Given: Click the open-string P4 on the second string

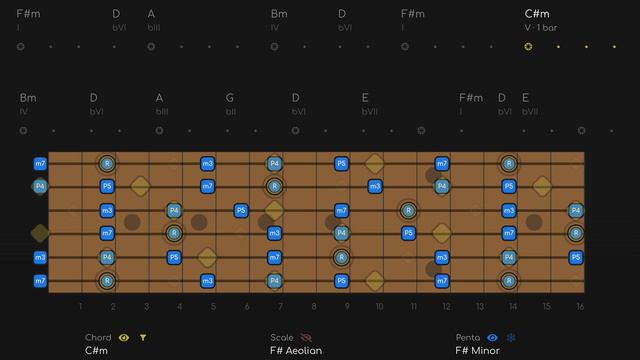Looking at the screenshot, I should click(x=40, y=187).
